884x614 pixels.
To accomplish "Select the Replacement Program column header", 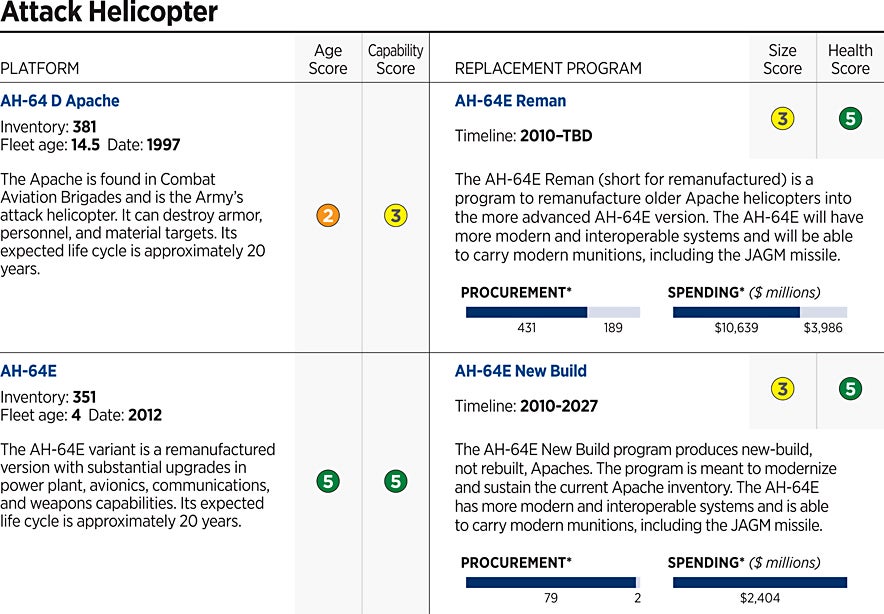I will click(548, 69).
